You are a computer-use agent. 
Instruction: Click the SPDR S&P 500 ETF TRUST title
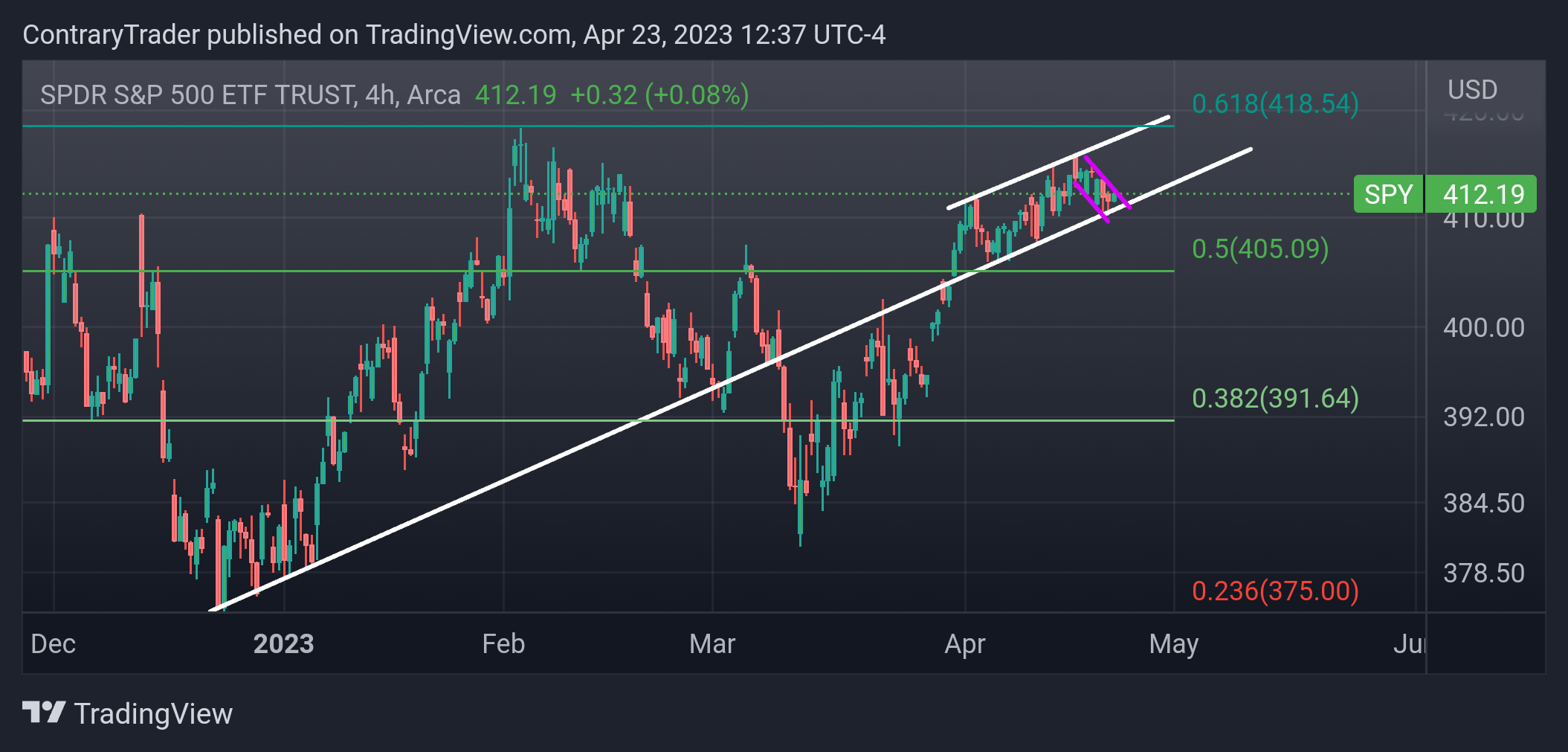pos(250,95)
